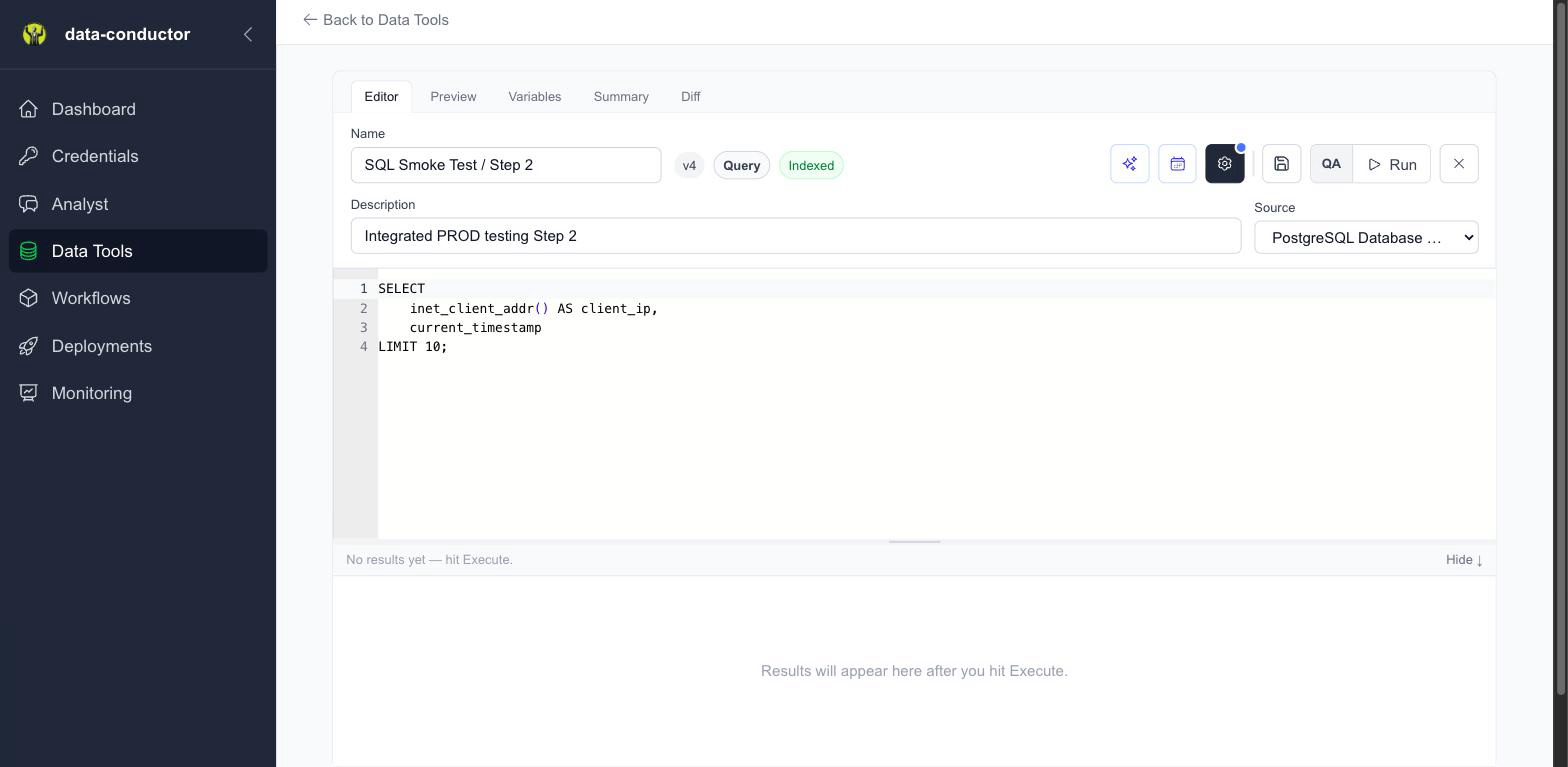
Task: Switch to the Diff tab
Action: pos(691,97)
